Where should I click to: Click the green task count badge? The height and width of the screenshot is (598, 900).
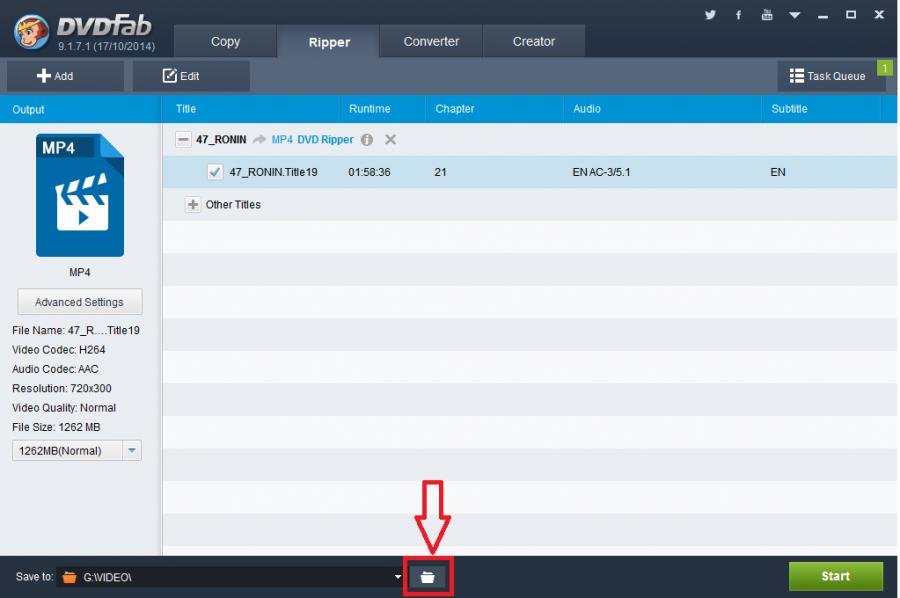(x=885, y=68)
